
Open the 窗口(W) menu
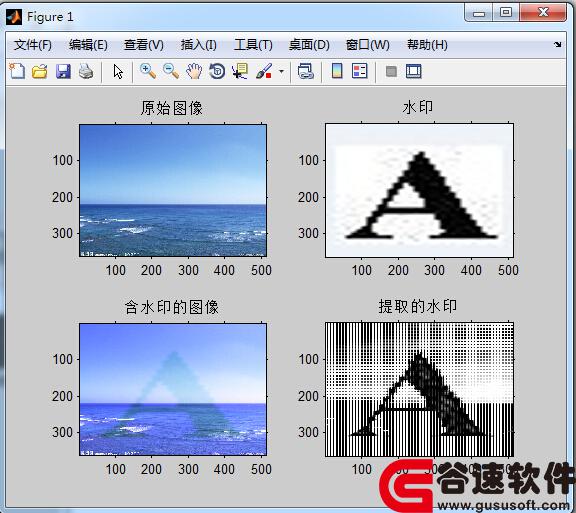[368, 45]
